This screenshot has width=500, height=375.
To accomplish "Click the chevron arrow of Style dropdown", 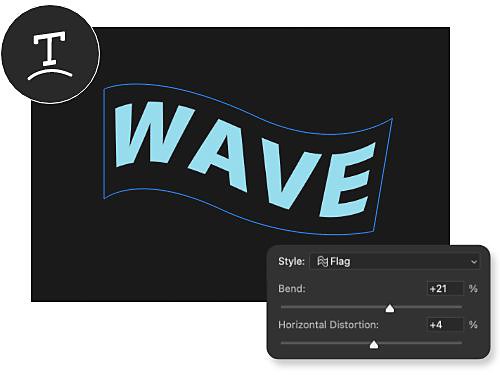I will (474, 262).
